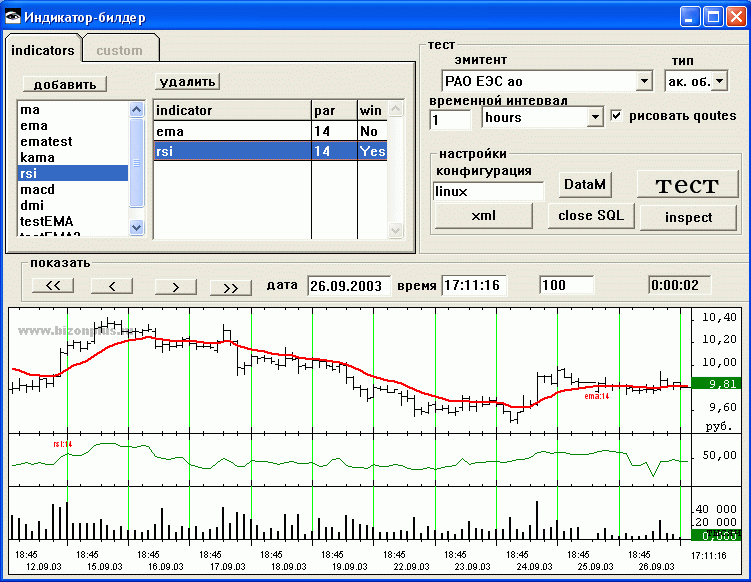Viewport: 751px width, 582px height.
Task: Click the eye icon in title bar
Action: (x=13, y=17)
